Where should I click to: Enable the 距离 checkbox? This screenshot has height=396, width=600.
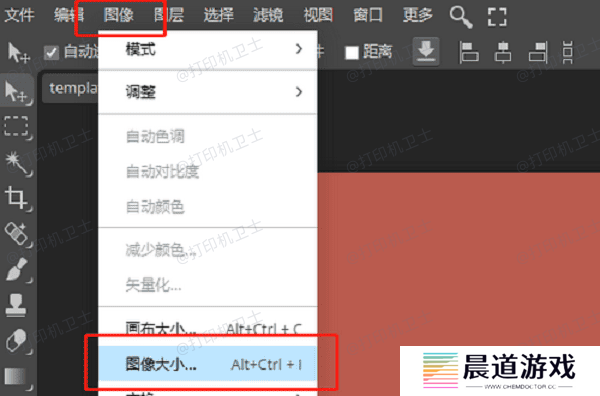(352, 52)
